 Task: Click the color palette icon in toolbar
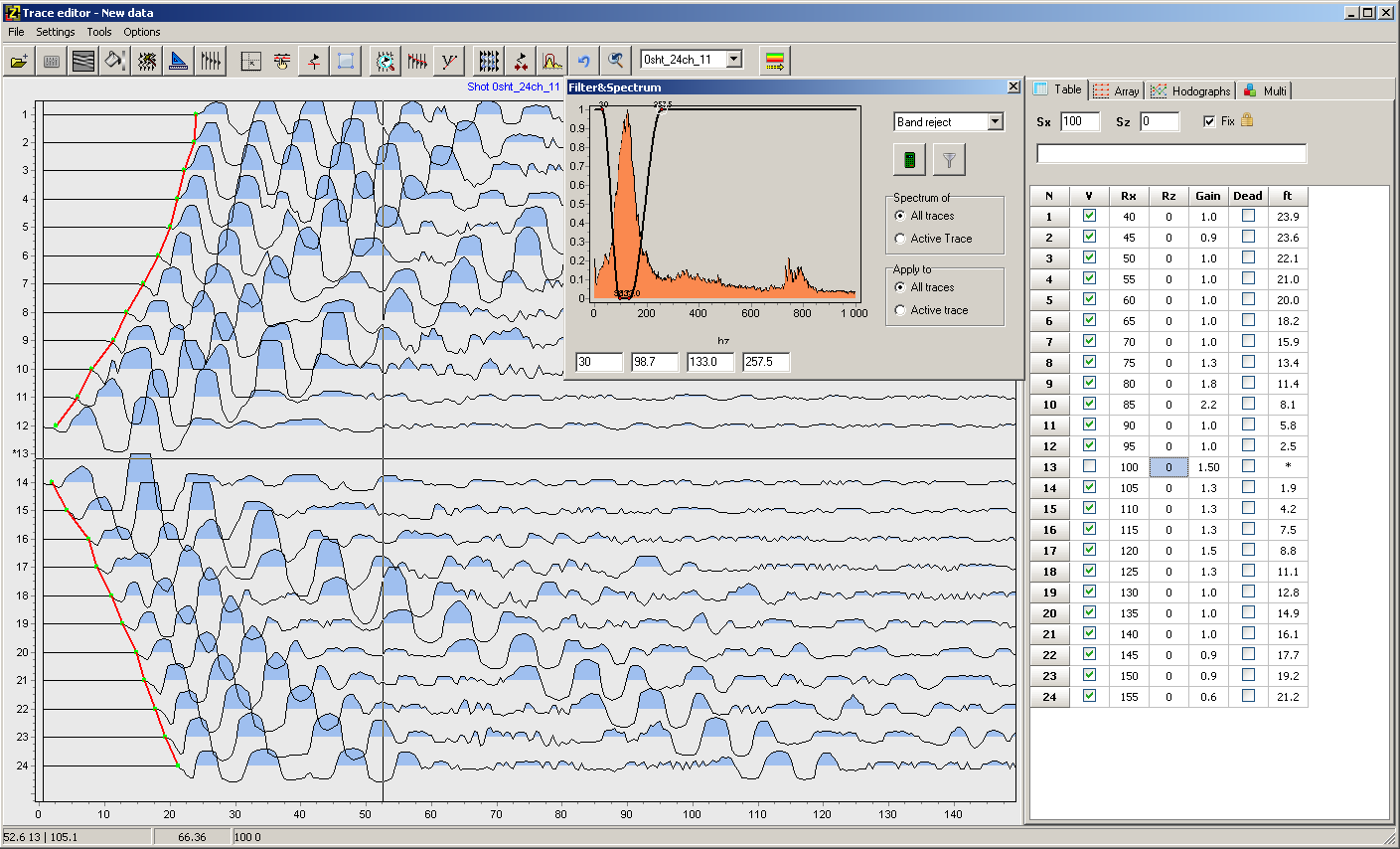pyautogui.click(x=775, y=62)
